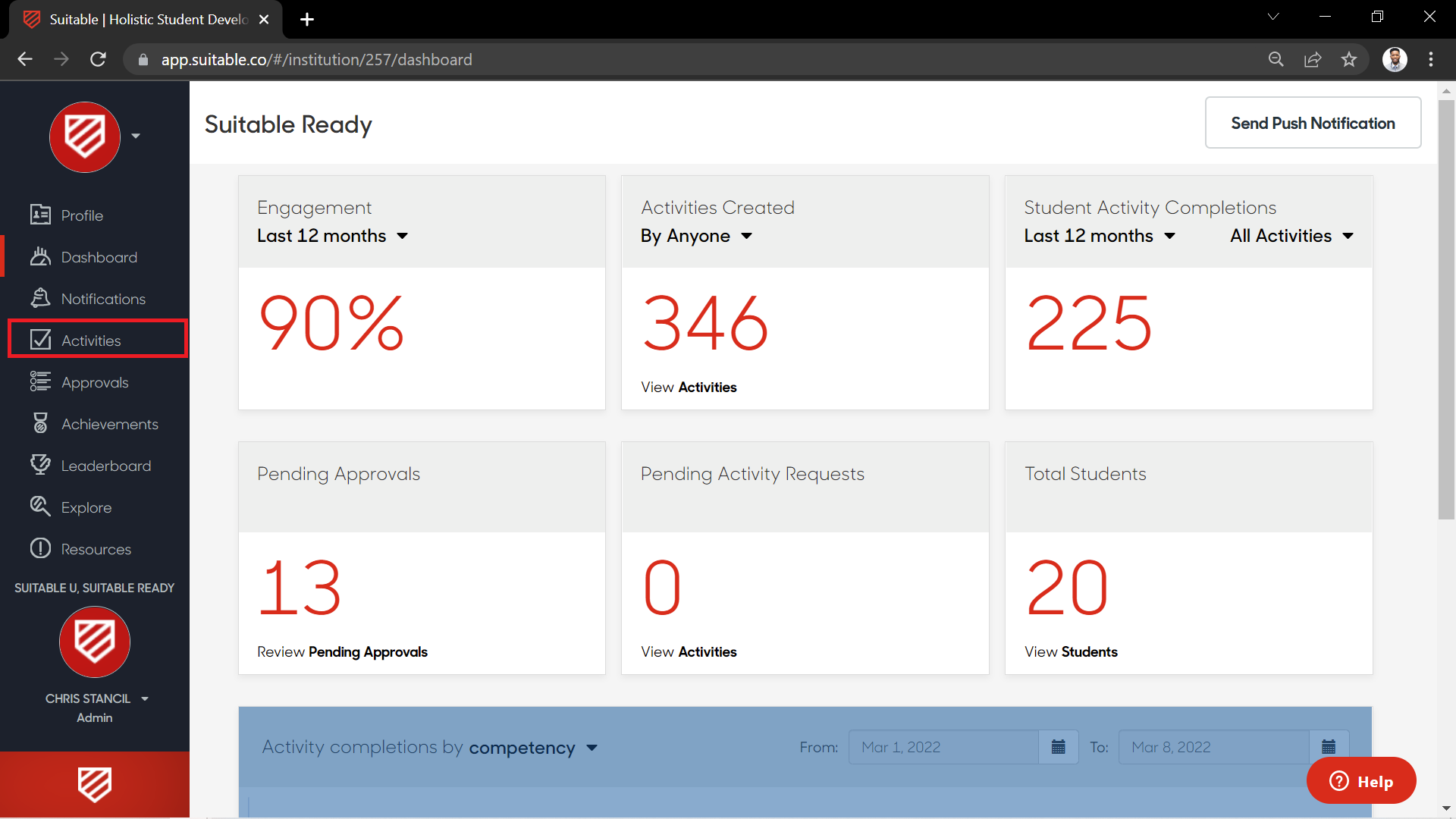The image size is (1456, 819).
Task: Open Resources in the sidebar
Action: [96, 549]
